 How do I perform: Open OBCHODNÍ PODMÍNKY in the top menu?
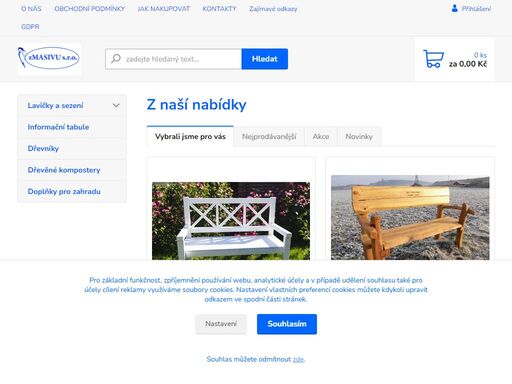[x=89, y=9]
